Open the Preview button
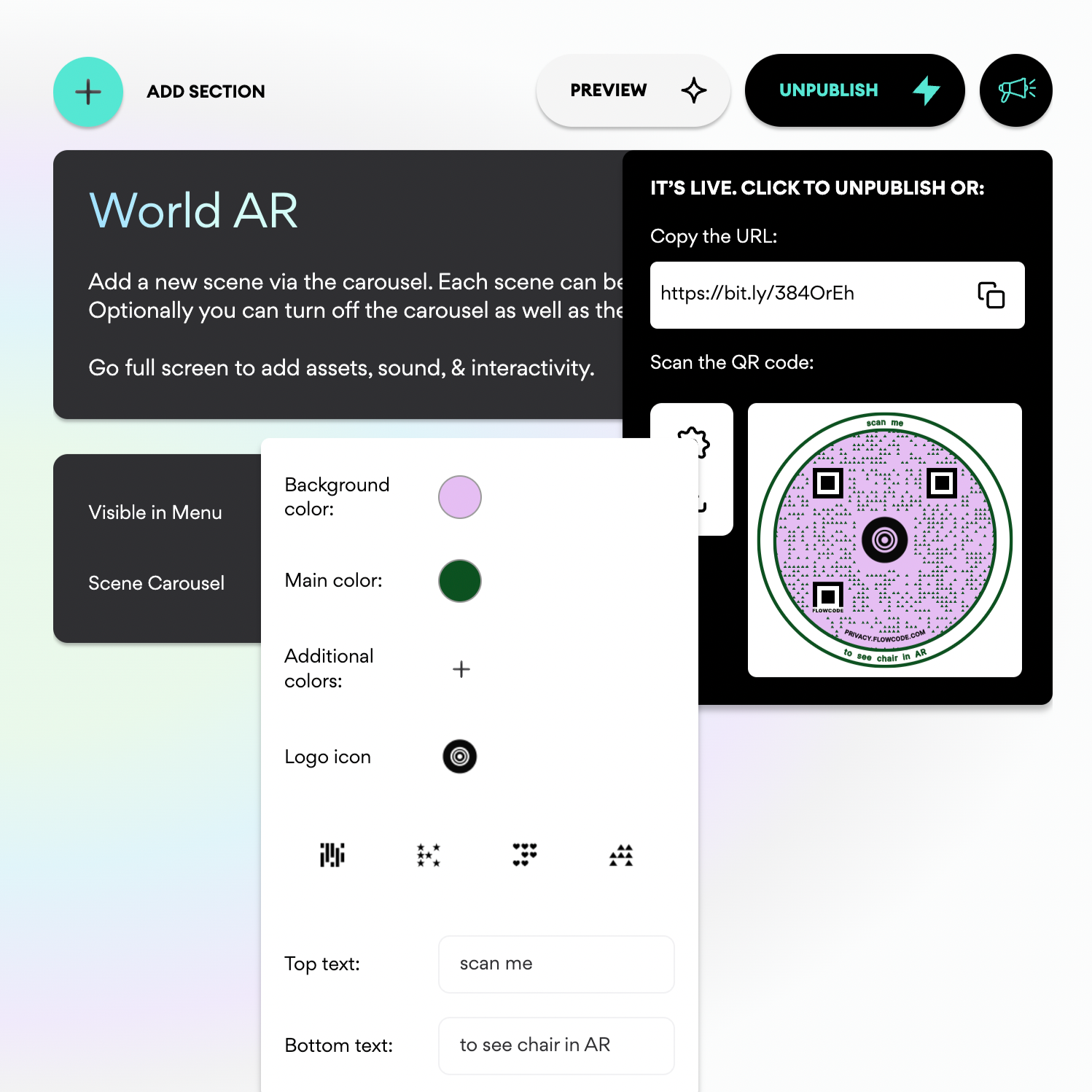Screen dimensions: 1092x1092 pos(633,90)
